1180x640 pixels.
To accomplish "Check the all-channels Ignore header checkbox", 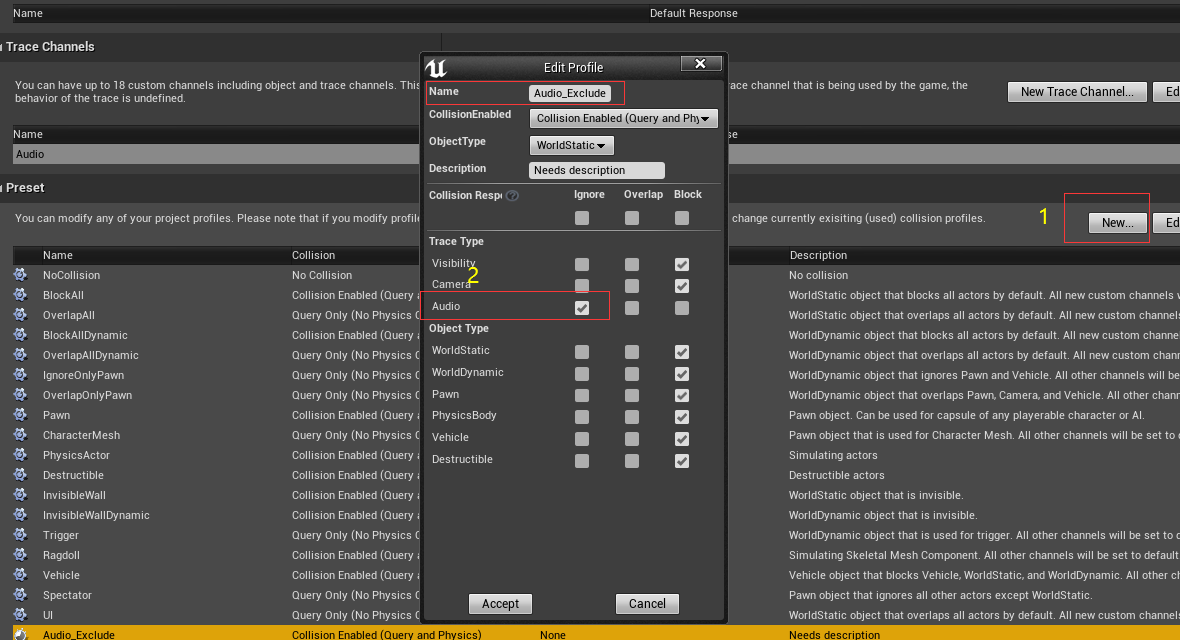I will coord(582,218).
